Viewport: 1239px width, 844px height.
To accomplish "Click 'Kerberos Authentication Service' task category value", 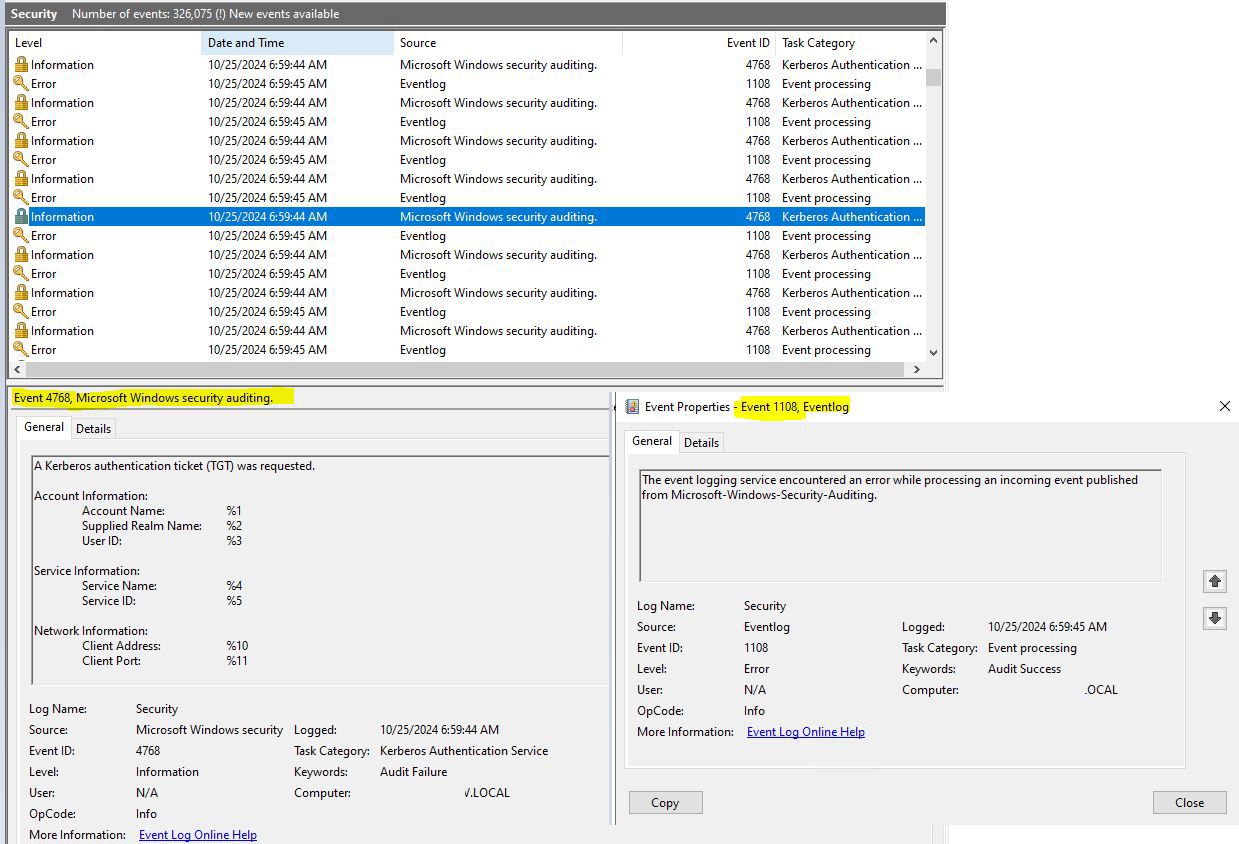I will (x=464, y=751).
